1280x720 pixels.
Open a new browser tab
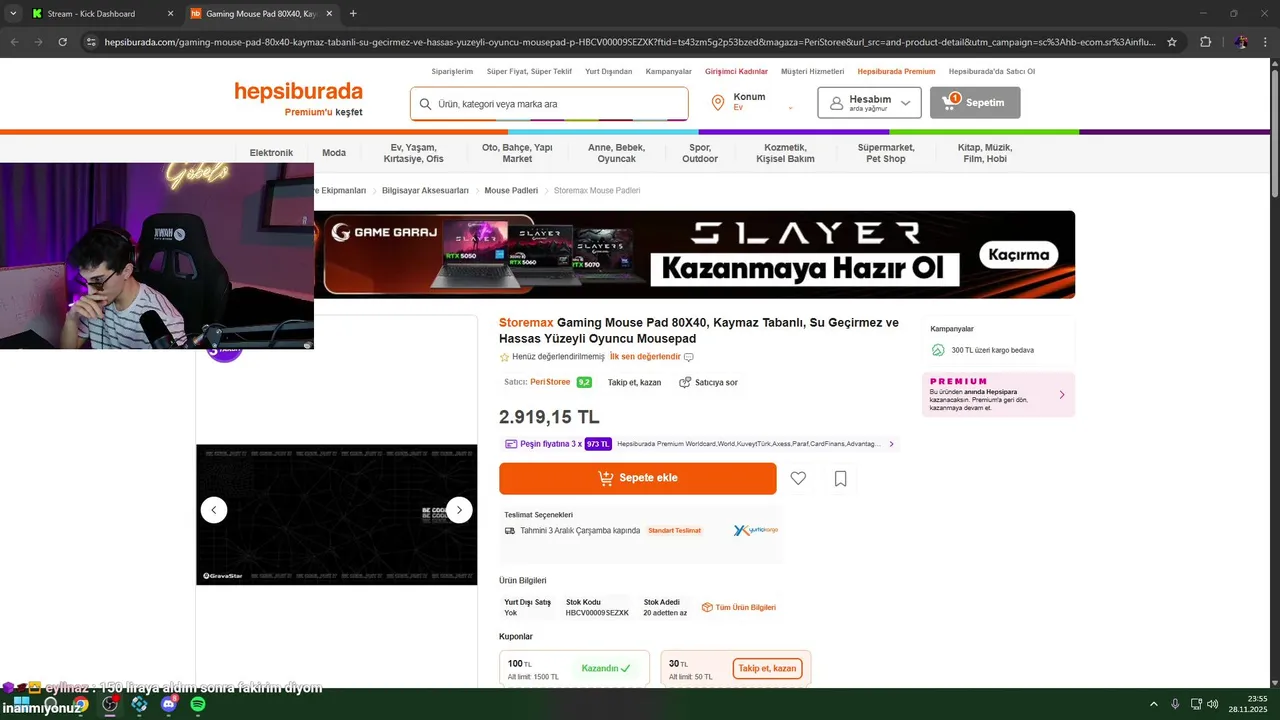(353, 14)
